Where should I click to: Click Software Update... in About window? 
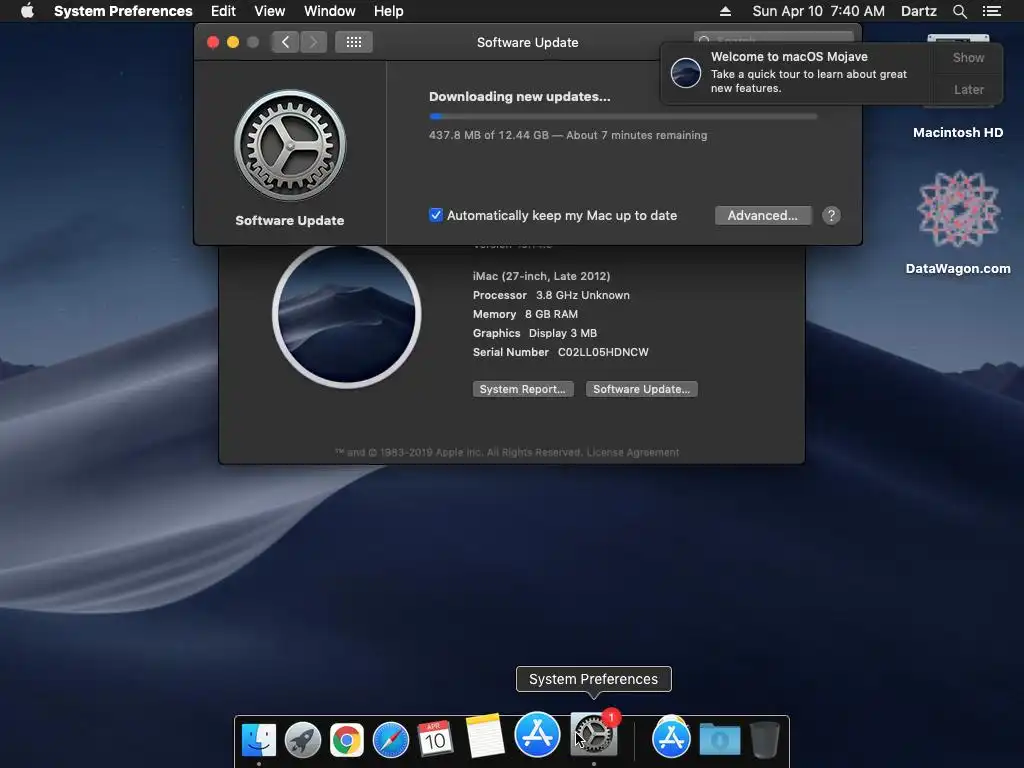[x=641, y=389]
